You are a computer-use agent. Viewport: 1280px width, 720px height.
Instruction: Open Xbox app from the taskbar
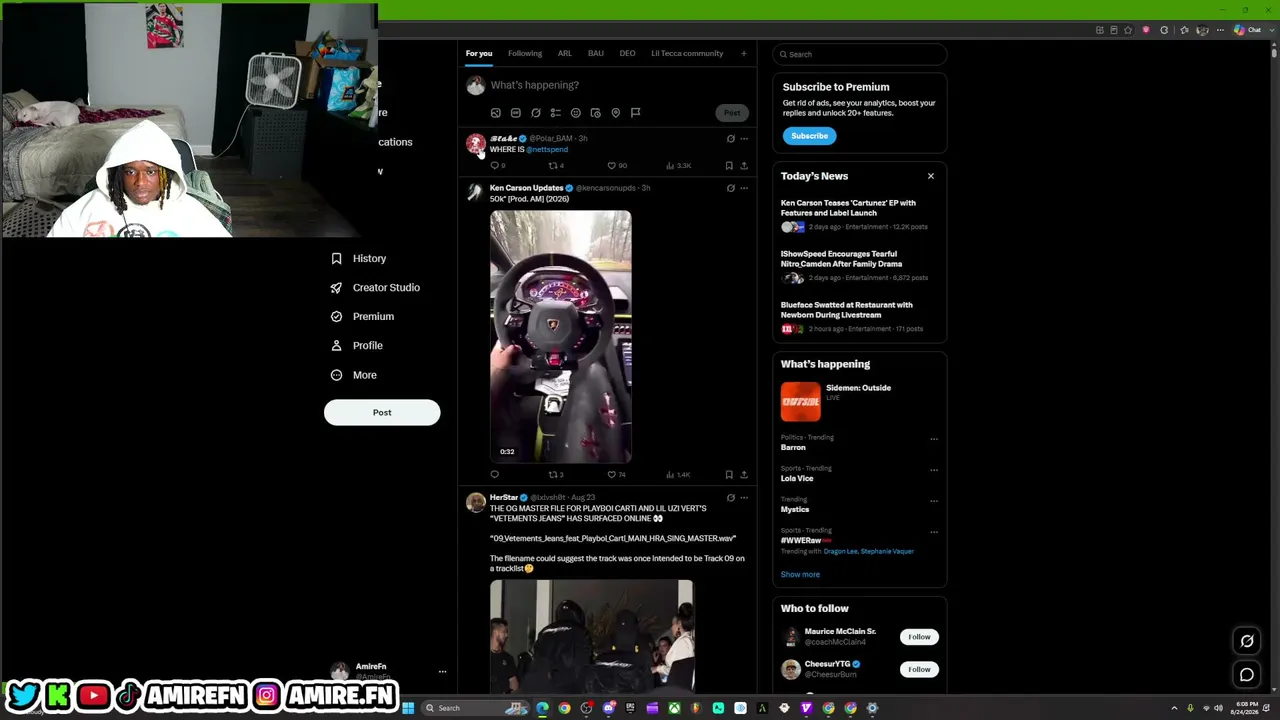click(674, 708)
